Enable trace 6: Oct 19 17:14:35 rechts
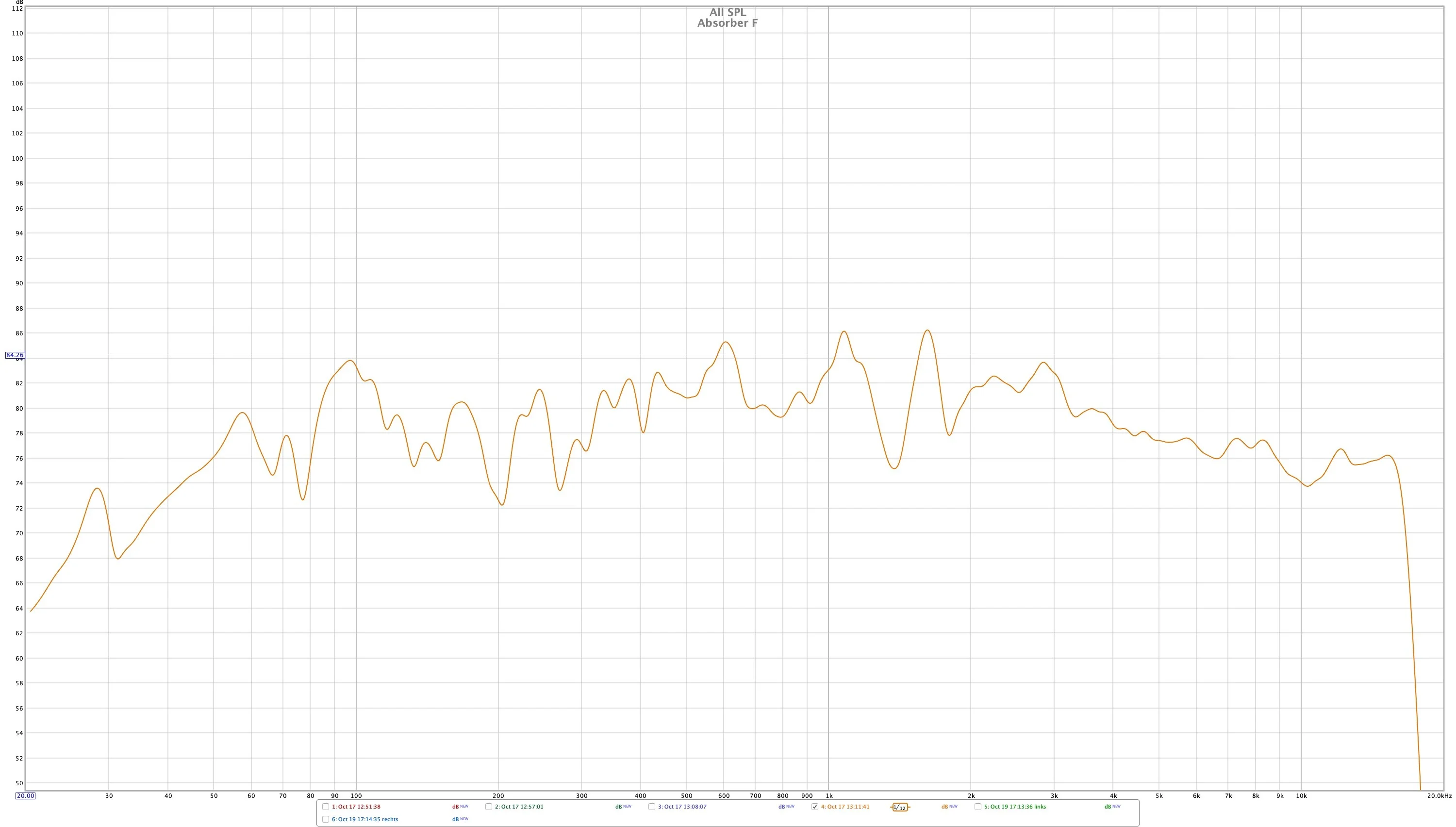 coord(325,819)
